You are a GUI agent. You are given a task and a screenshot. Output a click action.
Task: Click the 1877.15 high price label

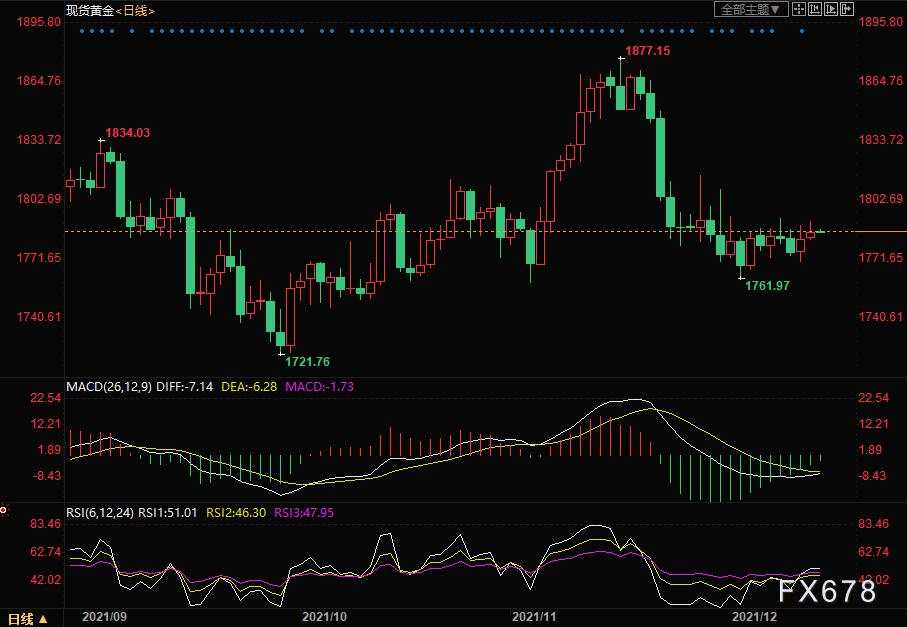[648, 51]
